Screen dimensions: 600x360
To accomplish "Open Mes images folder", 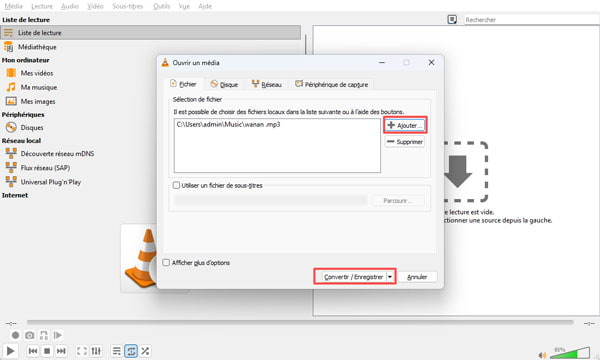I will coord(38,101).
